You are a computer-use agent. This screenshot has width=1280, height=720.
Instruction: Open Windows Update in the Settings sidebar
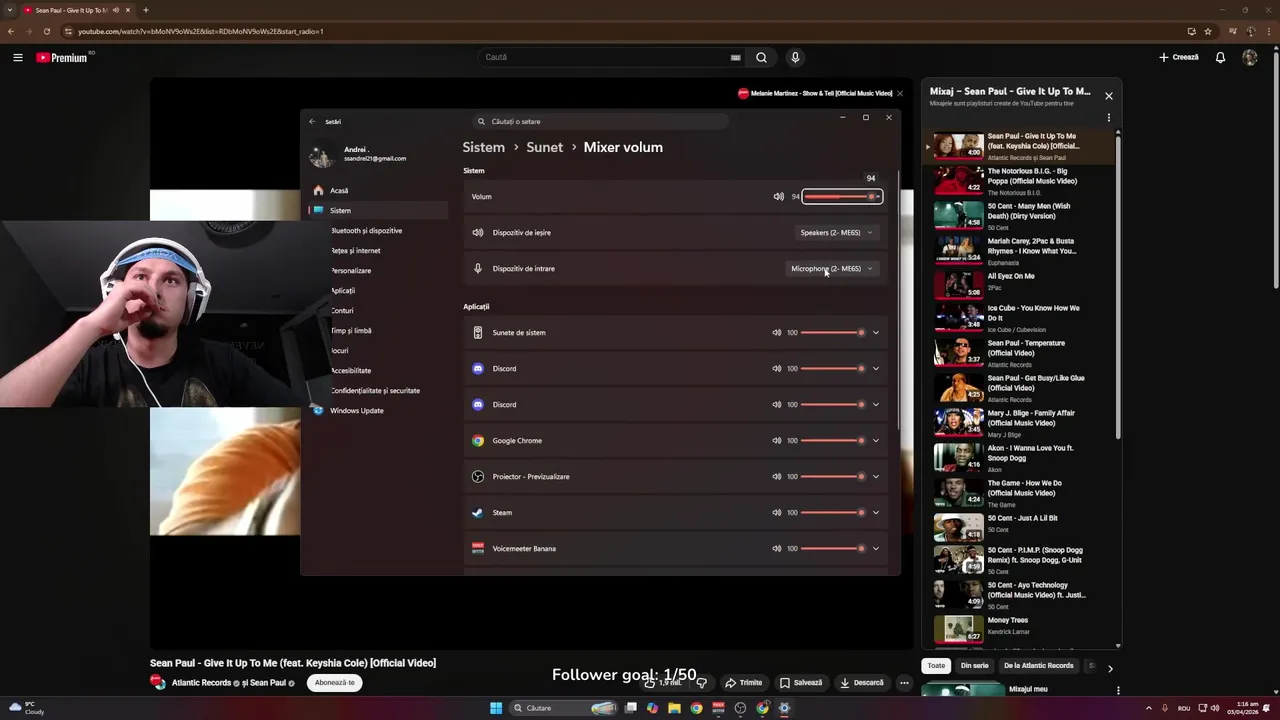point(357,411)
